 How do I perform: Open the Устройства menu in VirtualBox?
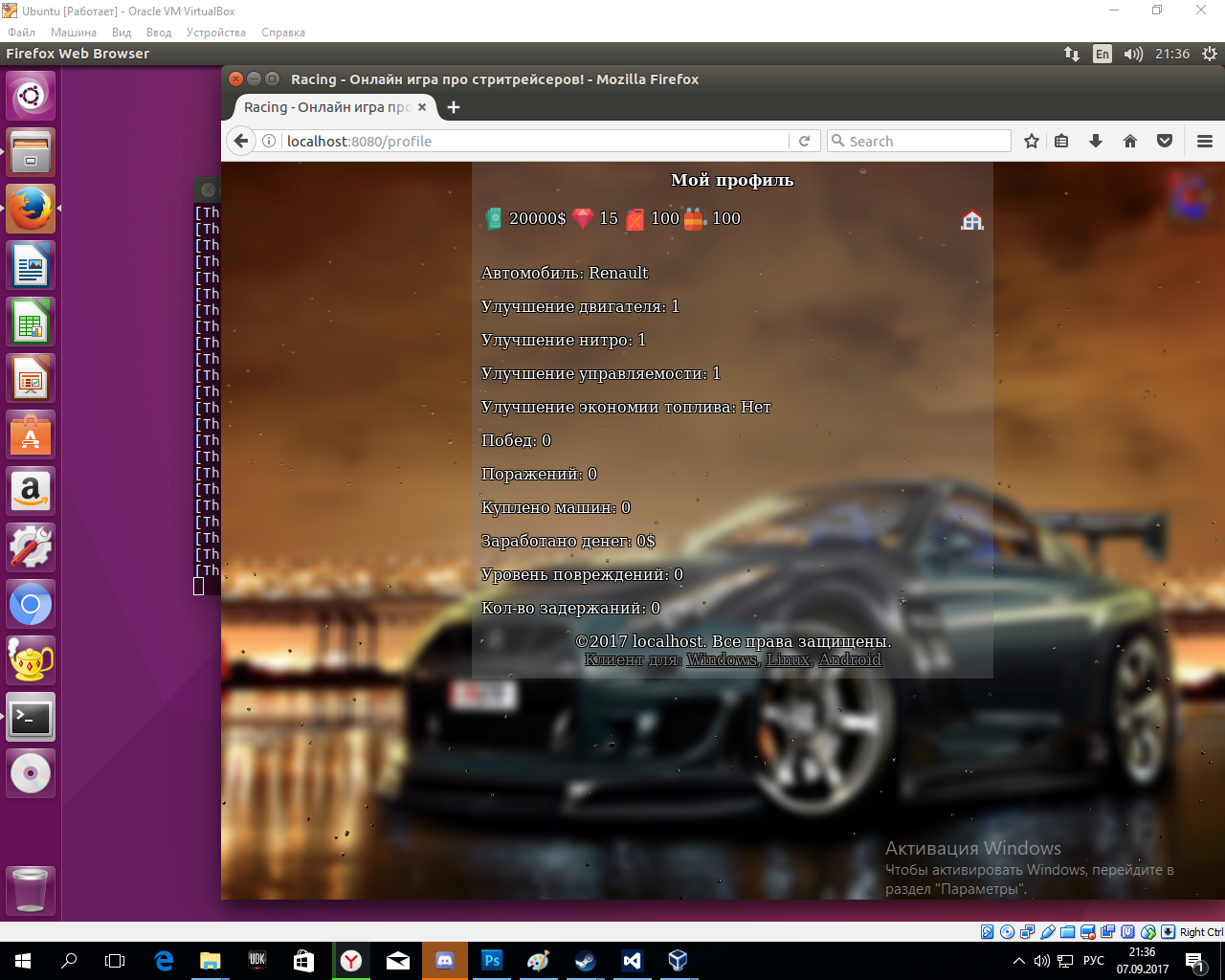(x=215, y=33)
